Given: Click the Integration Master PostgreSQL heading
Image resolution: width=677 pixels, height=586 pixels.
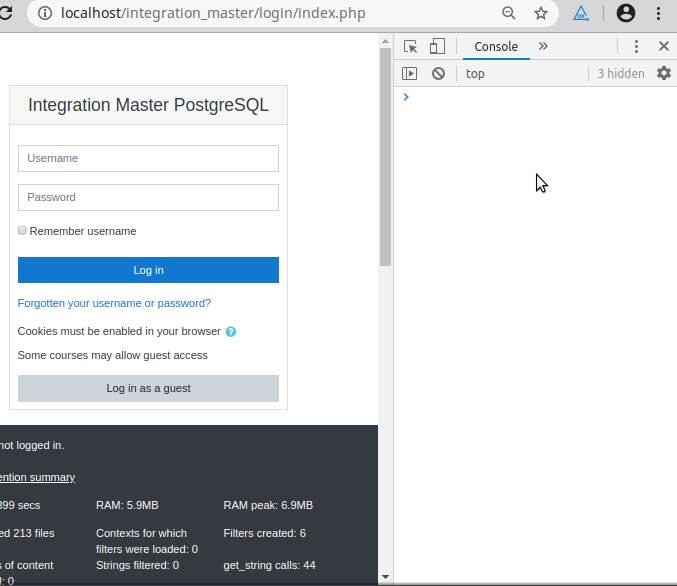Looking at the screenshot, I should pyautogui.click(x=148, y=105).
